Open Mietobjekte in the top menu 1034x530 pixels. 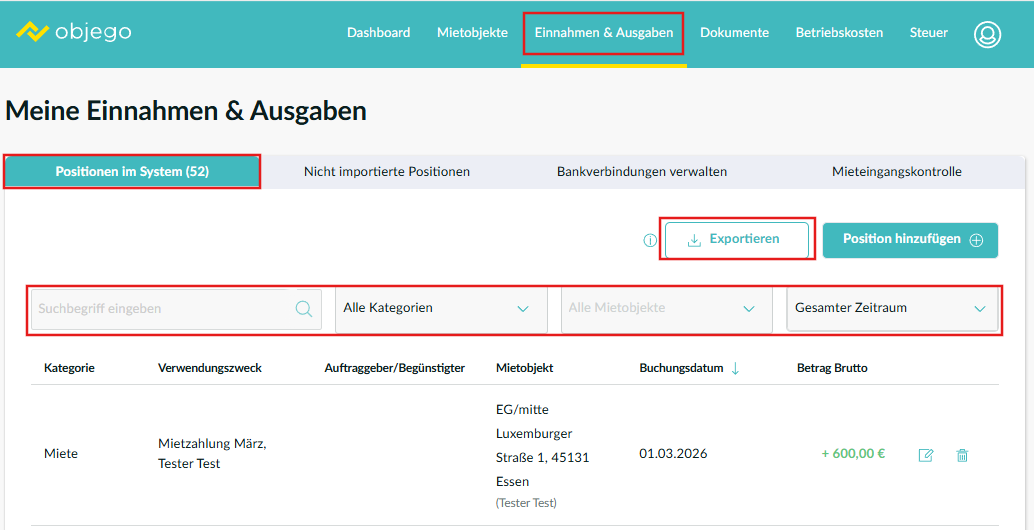click(472, 33)
